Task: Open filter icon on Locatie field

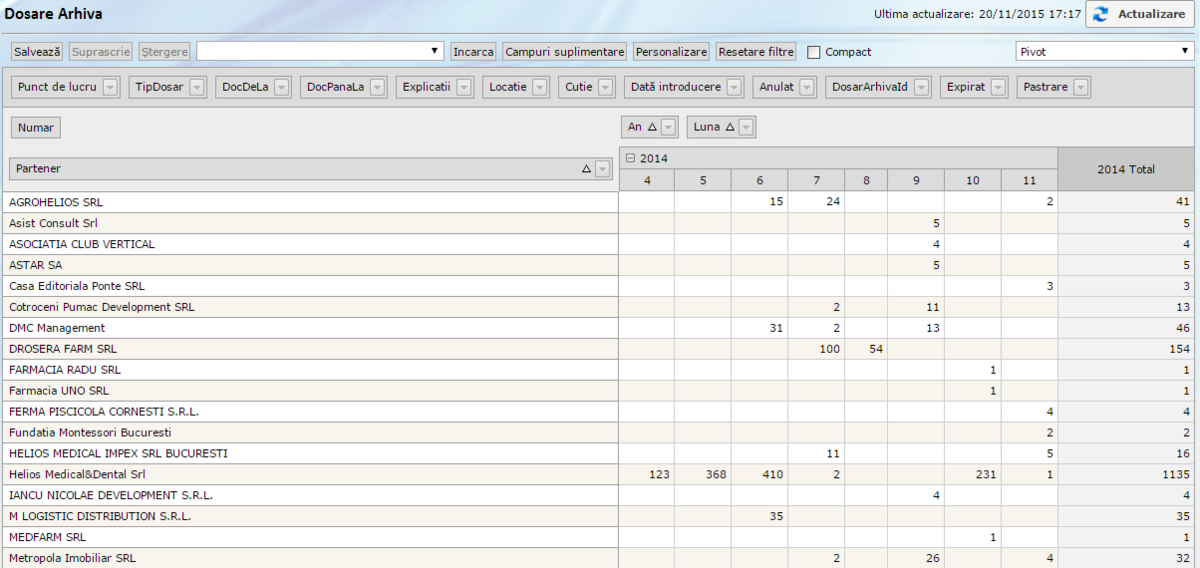Action: [540, 88]
